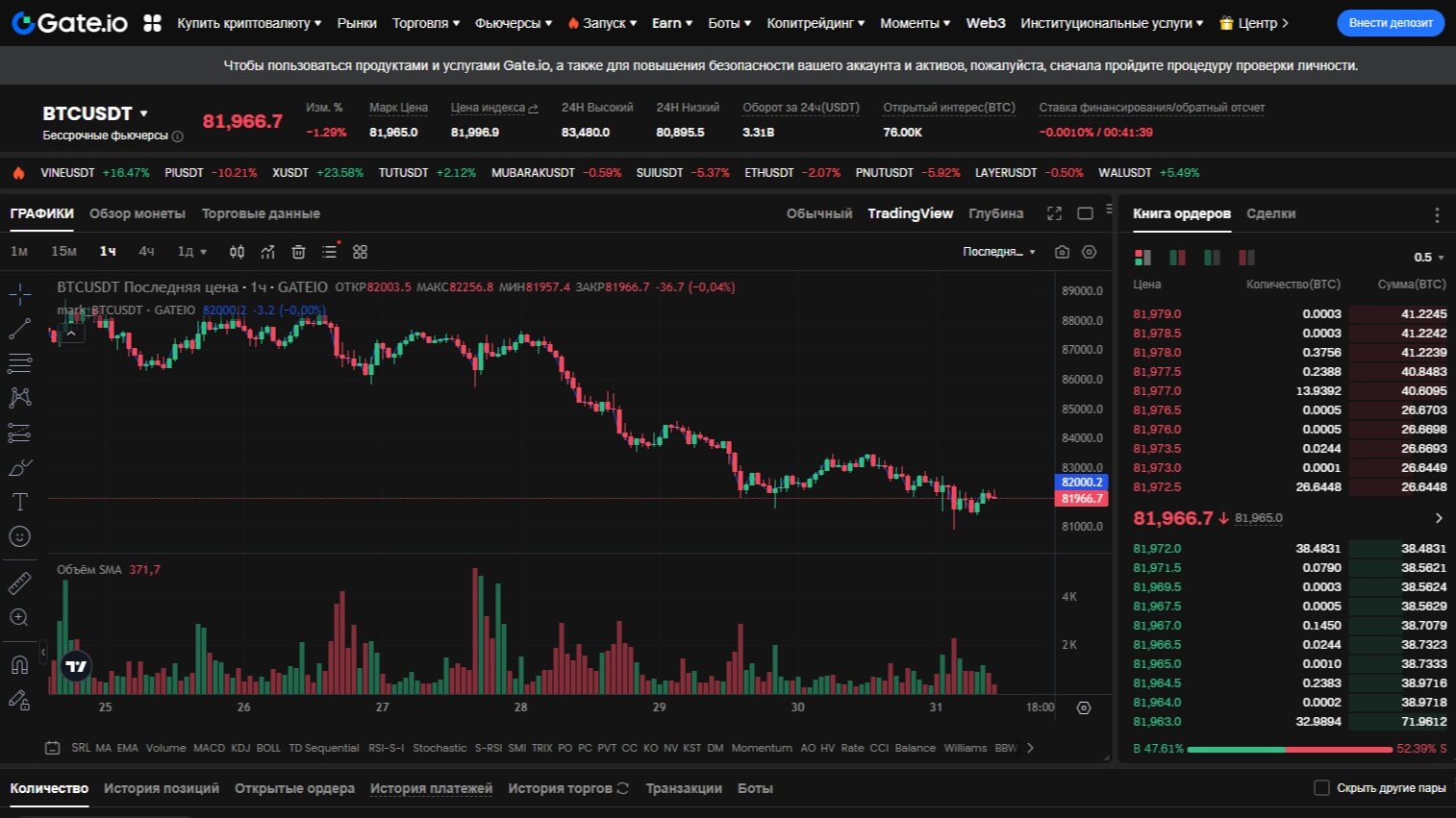Open the candlestick chart style icon
The height and width of the screenshot is (818, 1456).
pyautogui.click(x=237, y=252)
